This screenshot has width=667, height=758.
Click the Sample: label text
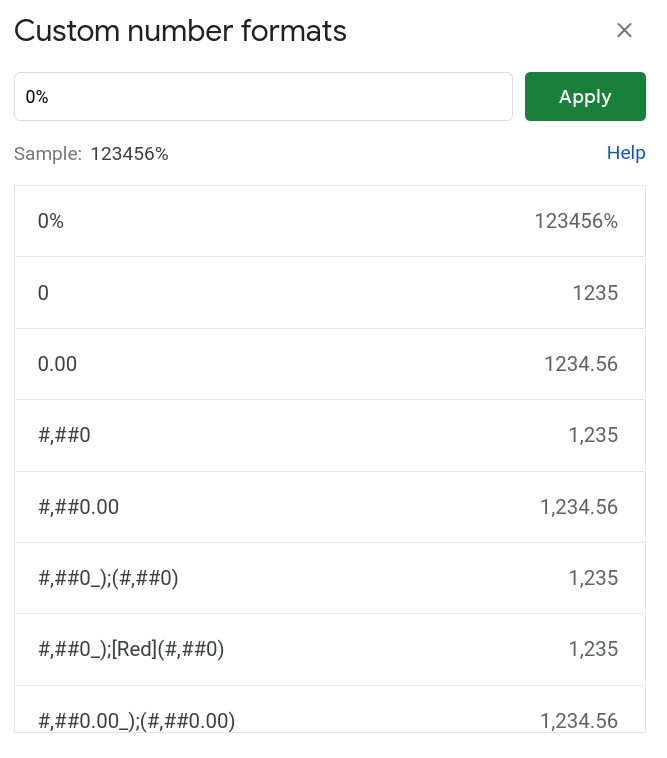coord(48,154)
